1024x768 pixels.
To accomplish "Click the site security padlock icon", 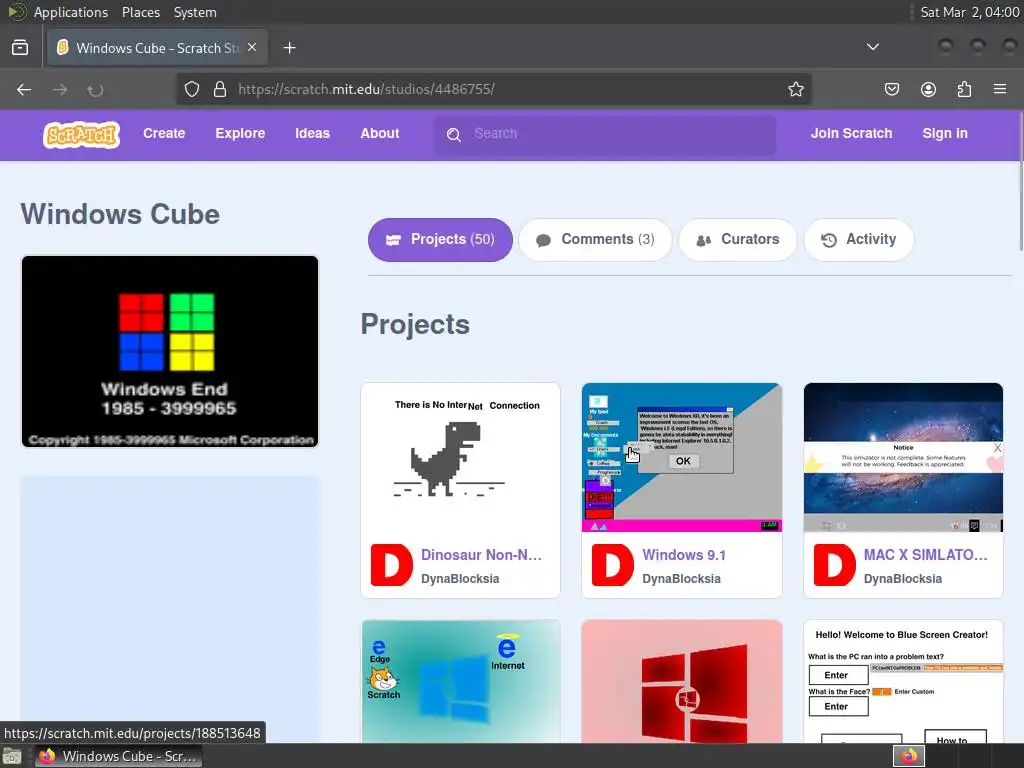I will 220,89.
